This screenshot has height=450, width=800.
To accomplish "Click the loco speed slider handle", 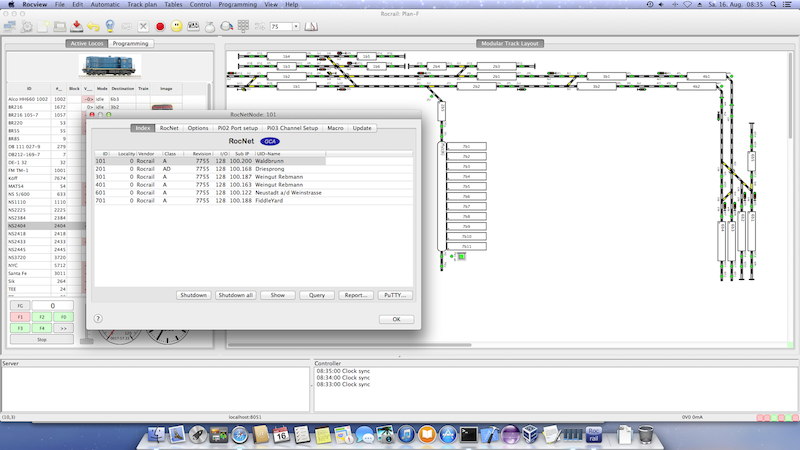I will pos(86,341).
